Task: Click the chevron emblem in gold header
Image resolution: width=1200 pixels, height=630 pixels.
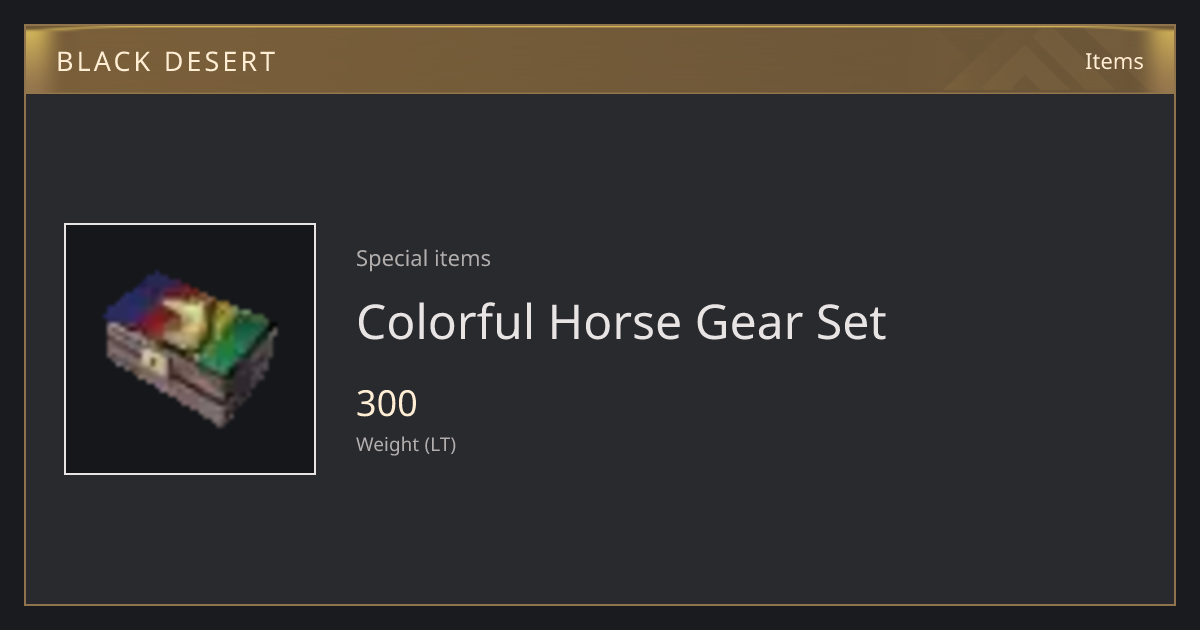Action: (1040, 62)
